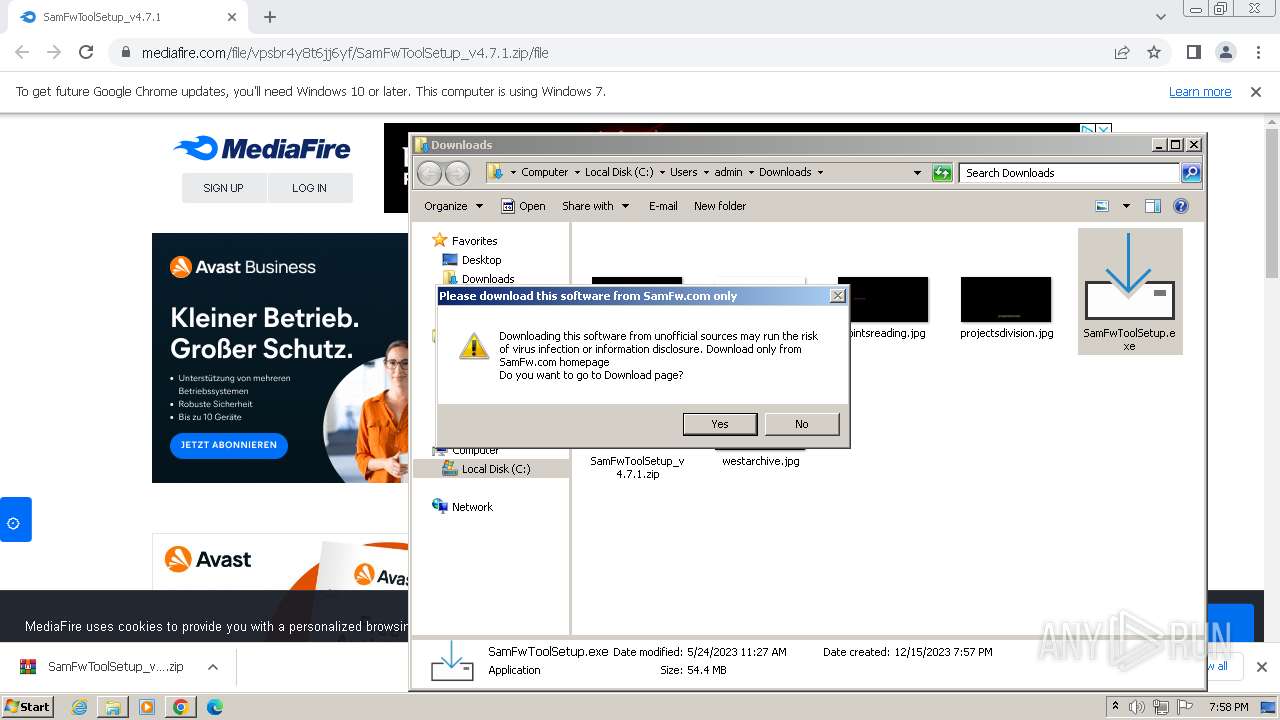Toggle the preview pane icon
Viewport: 1280px width, 720px height.
[x=1153, y=206]
